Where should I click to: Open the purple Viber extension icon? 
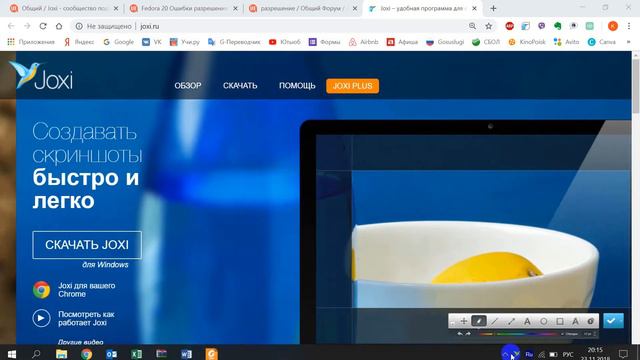point(542,26)
